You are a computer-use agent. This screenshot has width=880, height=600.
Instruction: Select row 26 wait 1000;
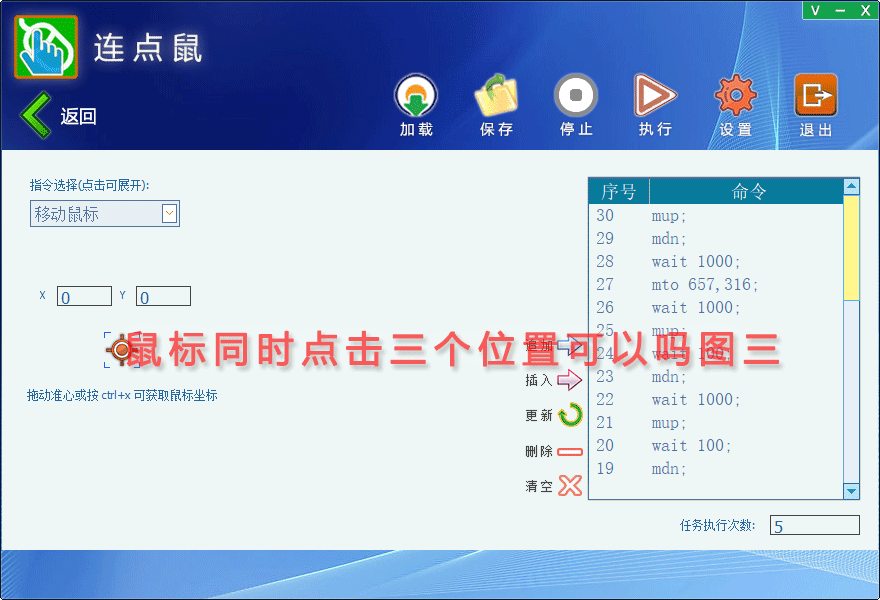716,308
